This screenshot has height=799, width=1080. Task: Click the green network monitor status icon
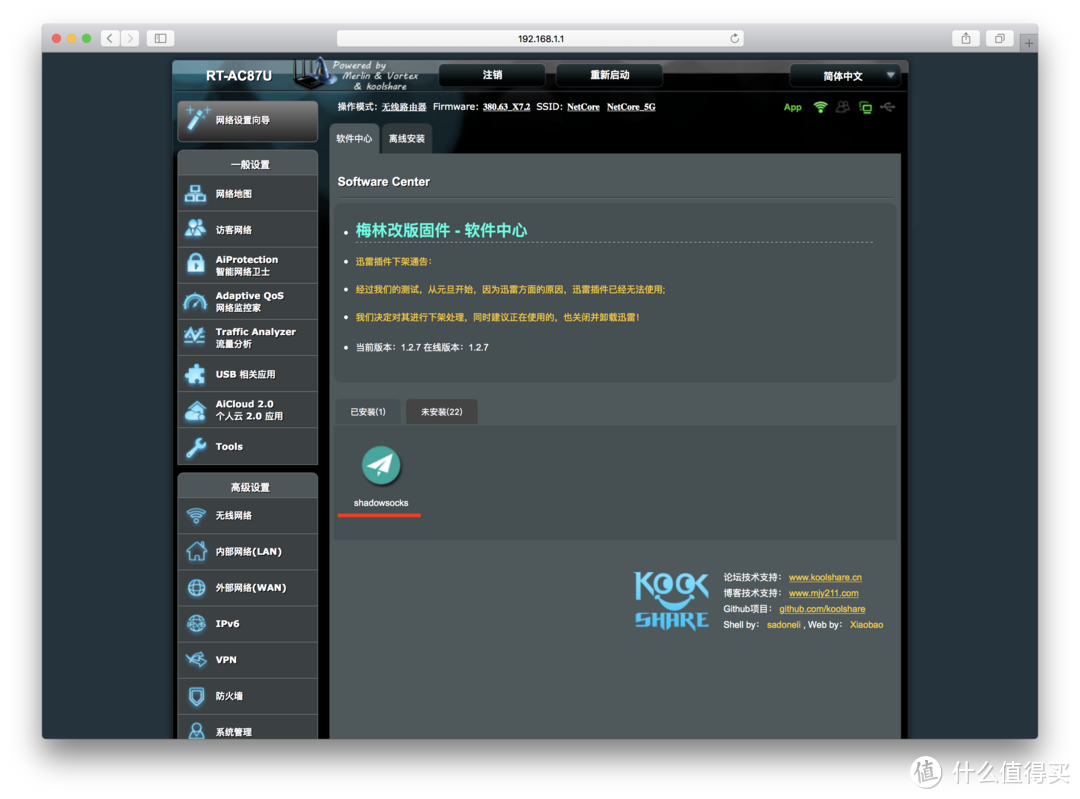865,107
